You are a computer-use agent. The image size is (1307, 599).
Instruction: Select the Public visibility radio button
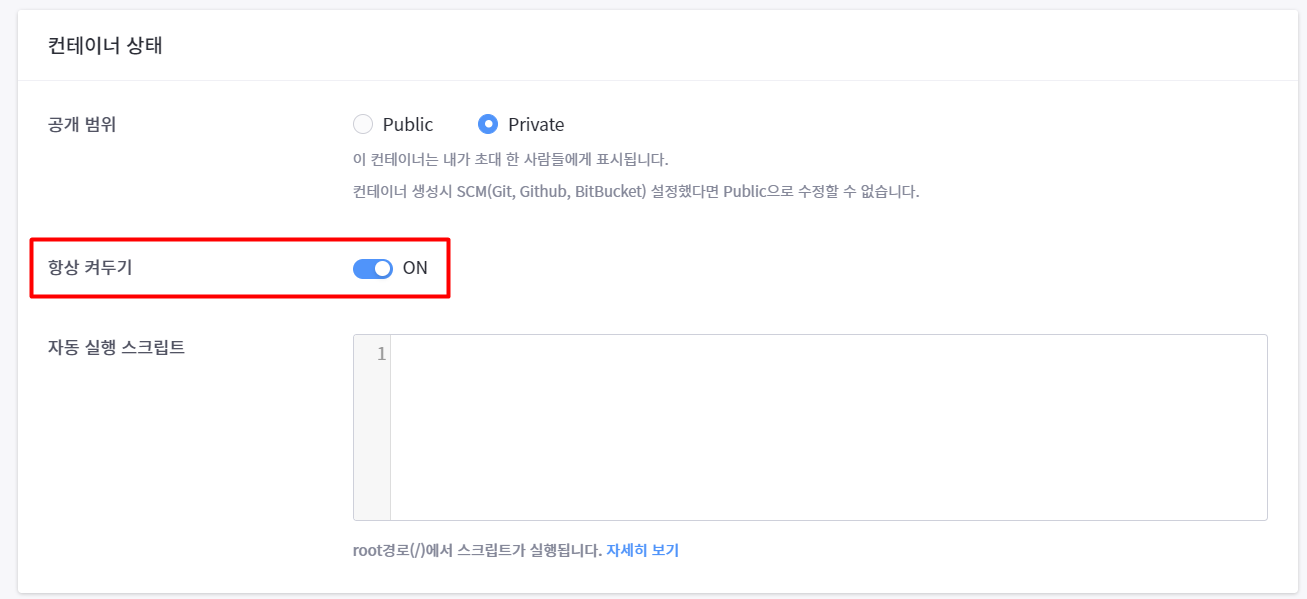(363, 124)
